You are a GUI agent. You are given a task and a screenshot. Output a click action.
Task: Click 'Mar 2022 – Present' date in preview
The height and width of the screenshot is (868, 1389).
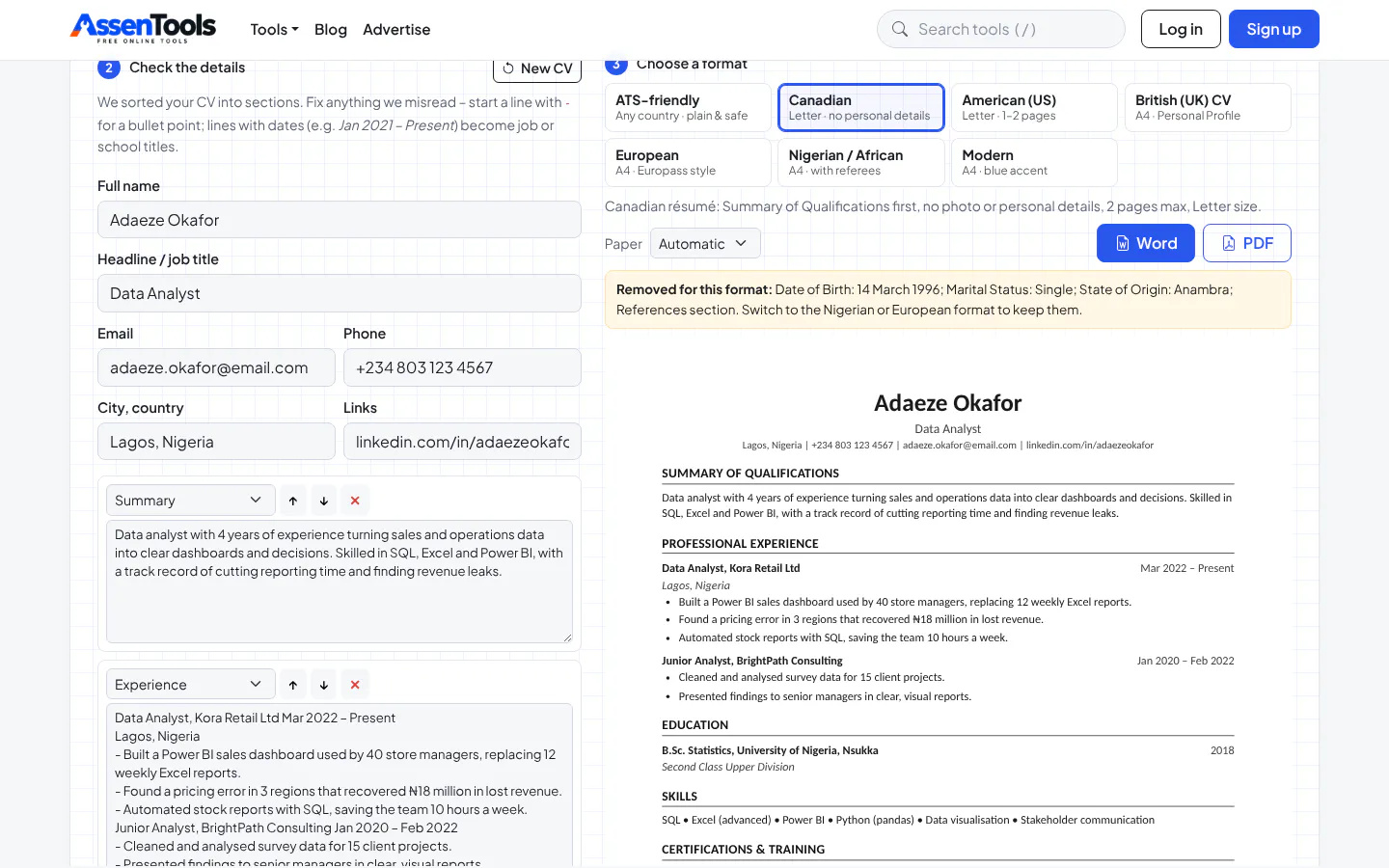pos(1186,568)
